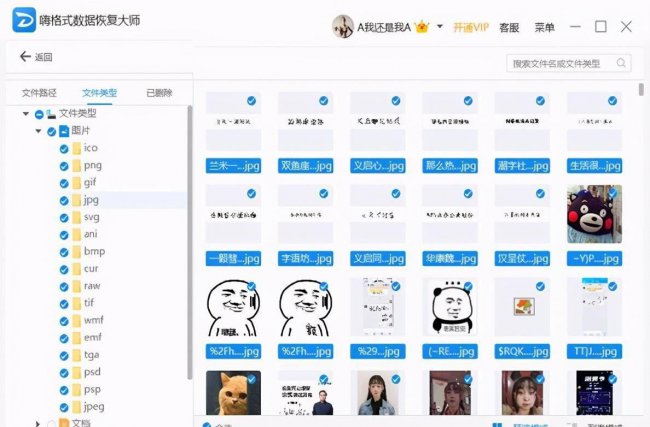Collapse the 文件类型 root node

tap(26, 114)
